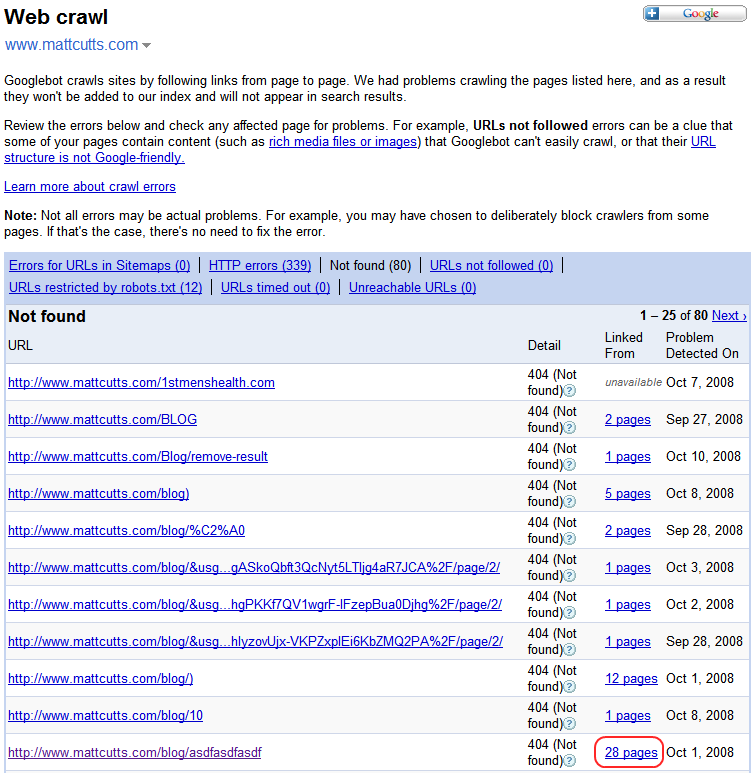Click the 'Detail' column header
The width and height of the screenshot is (756, 773).
click(x=544, y=345)
